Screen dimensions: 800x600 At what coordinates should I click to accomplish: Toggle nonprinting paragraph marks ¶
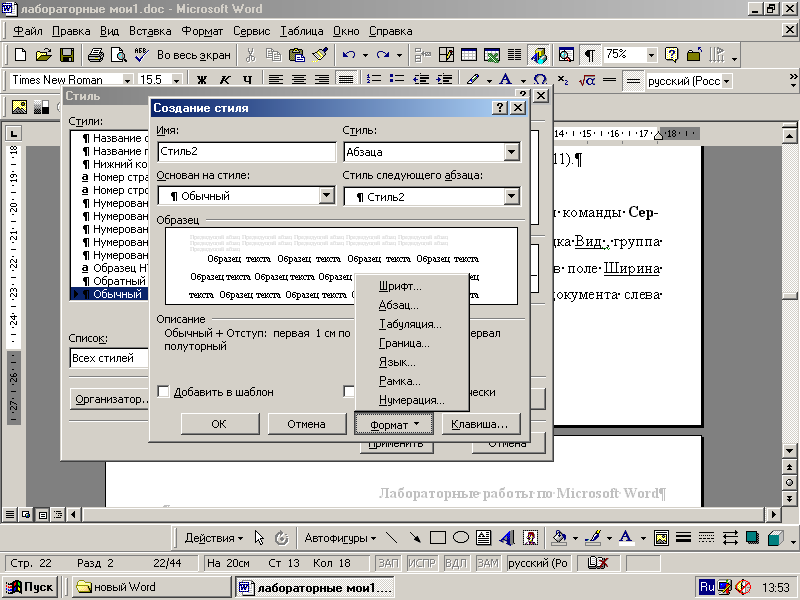point(590,55)
